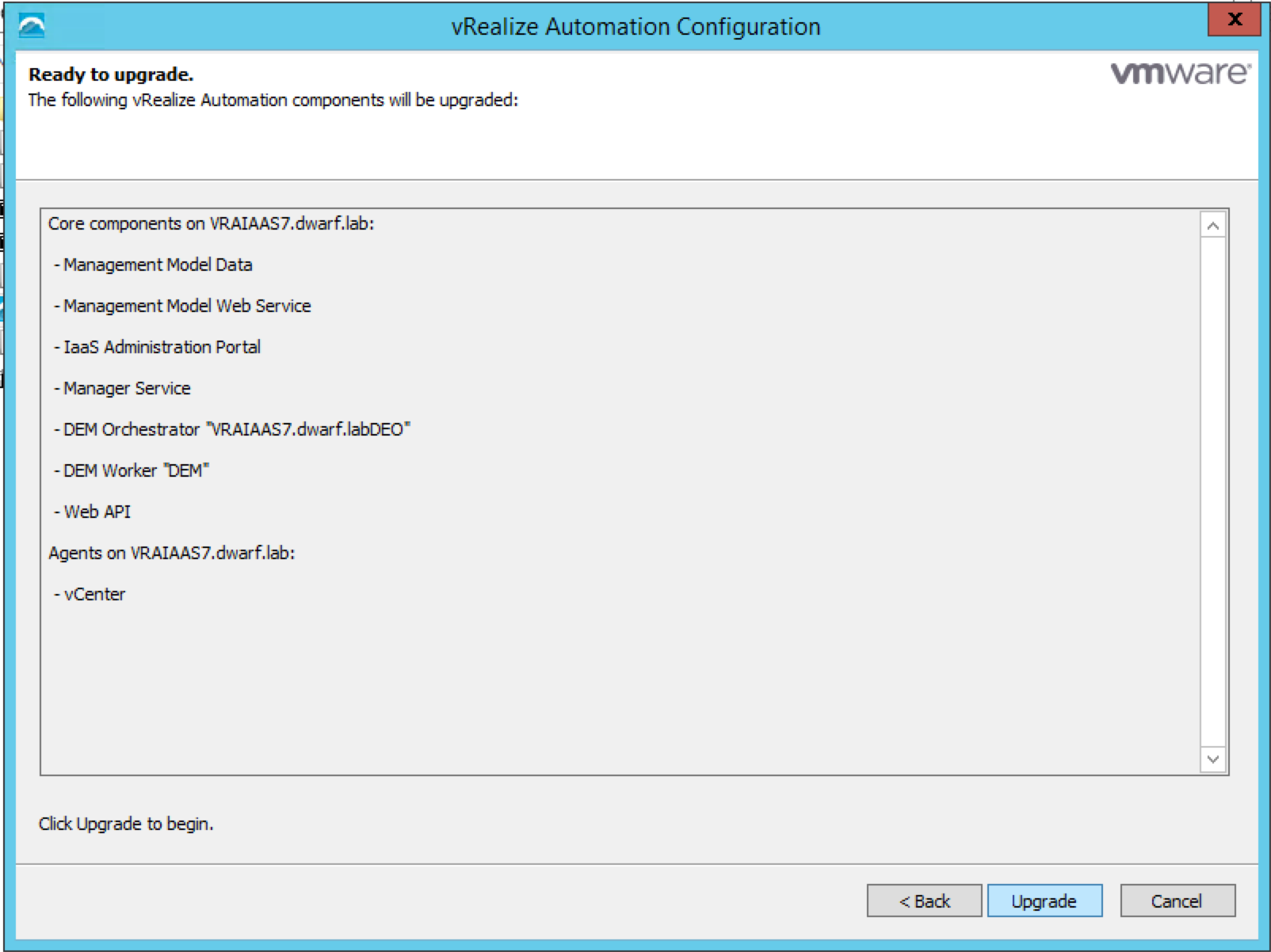Click the vmware logo
Viewport: 1271px width, 952px height.
(1181, 74)
